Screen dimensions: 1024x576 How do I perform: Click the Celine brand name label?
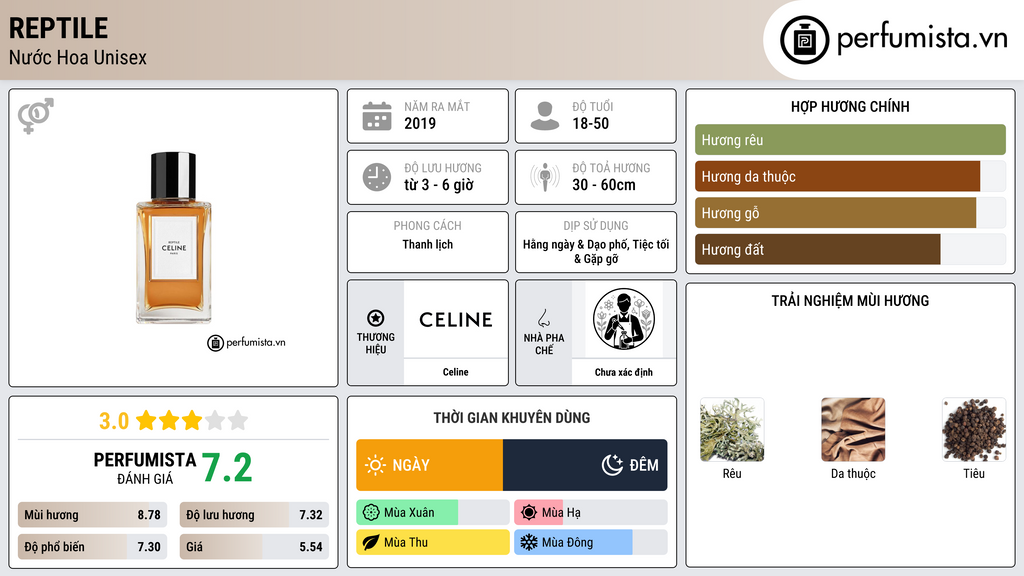(x=455, y=372)
